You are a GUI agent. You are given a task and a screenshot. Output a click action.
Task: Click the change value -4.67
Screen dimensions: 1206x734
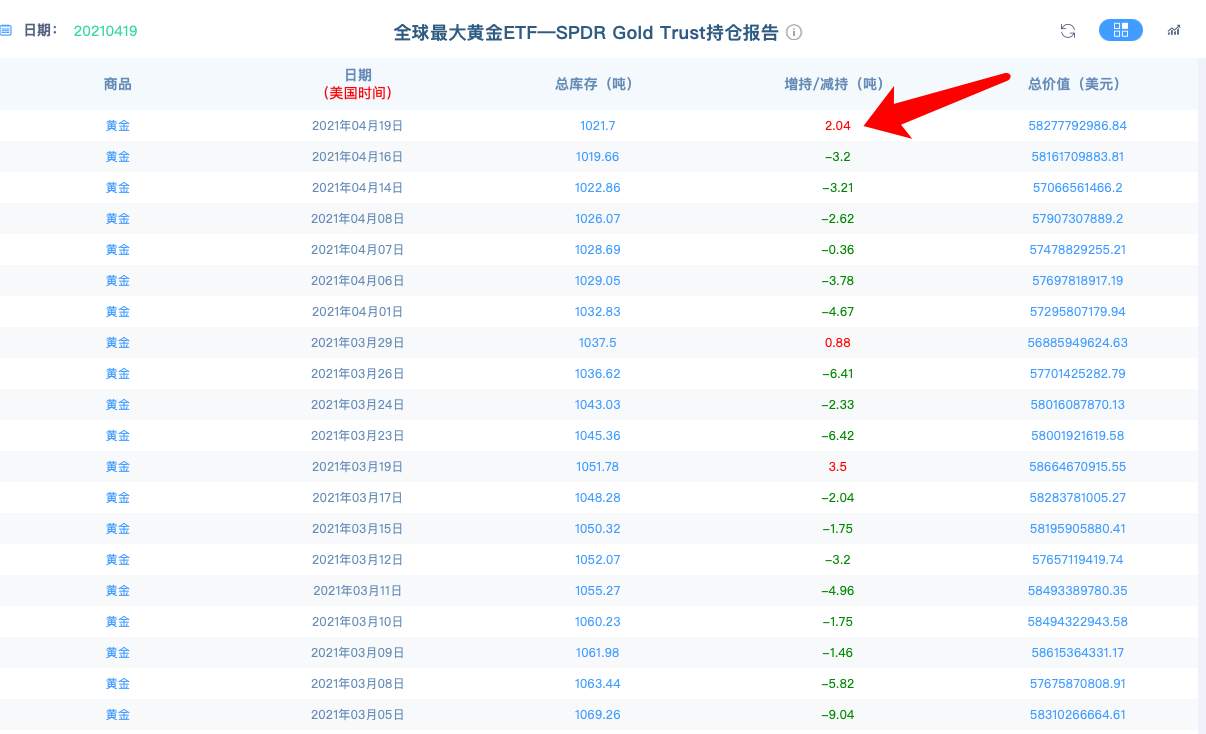(x=838, y=312)
